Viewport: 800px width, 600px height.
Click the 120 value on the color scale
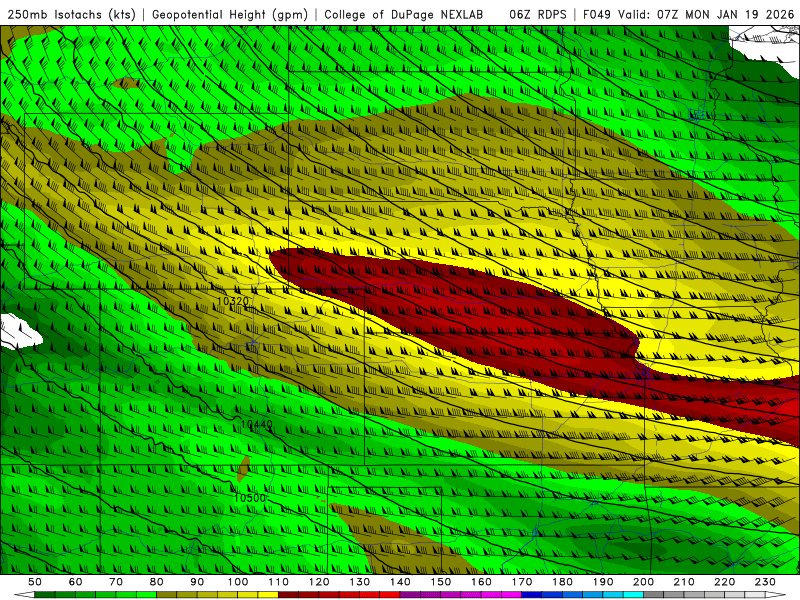click(319, 582)
